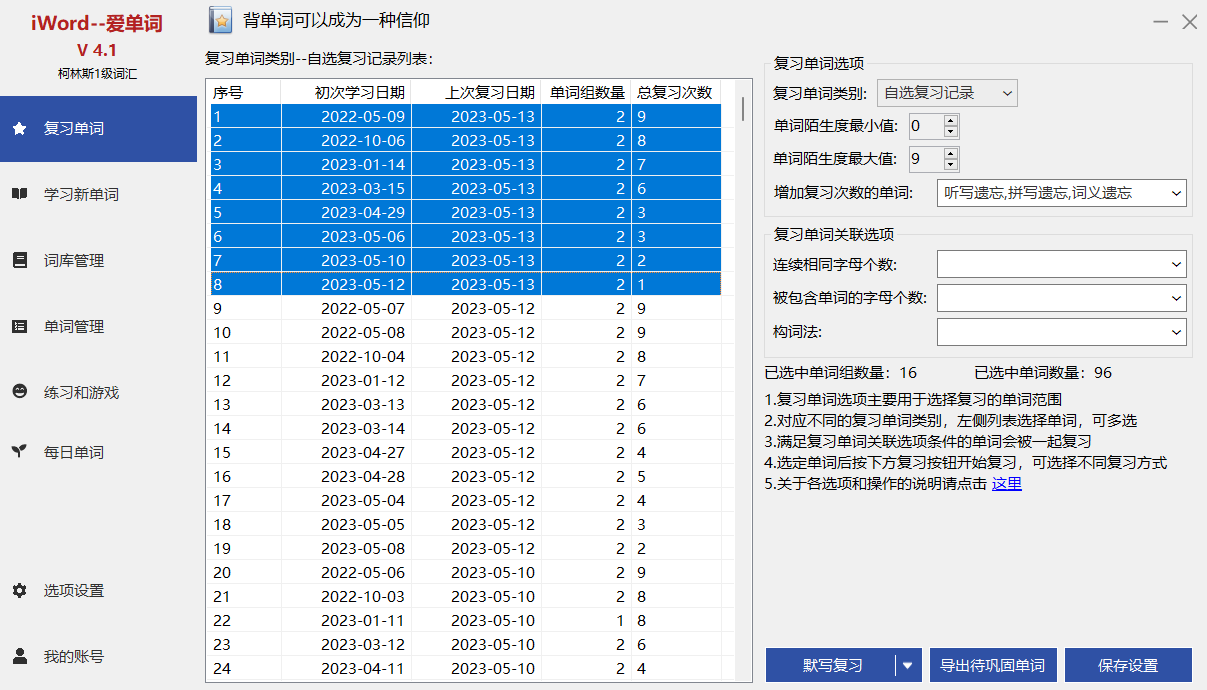Click the 我的账号 person icon
1207x690 pixels.
19,657
